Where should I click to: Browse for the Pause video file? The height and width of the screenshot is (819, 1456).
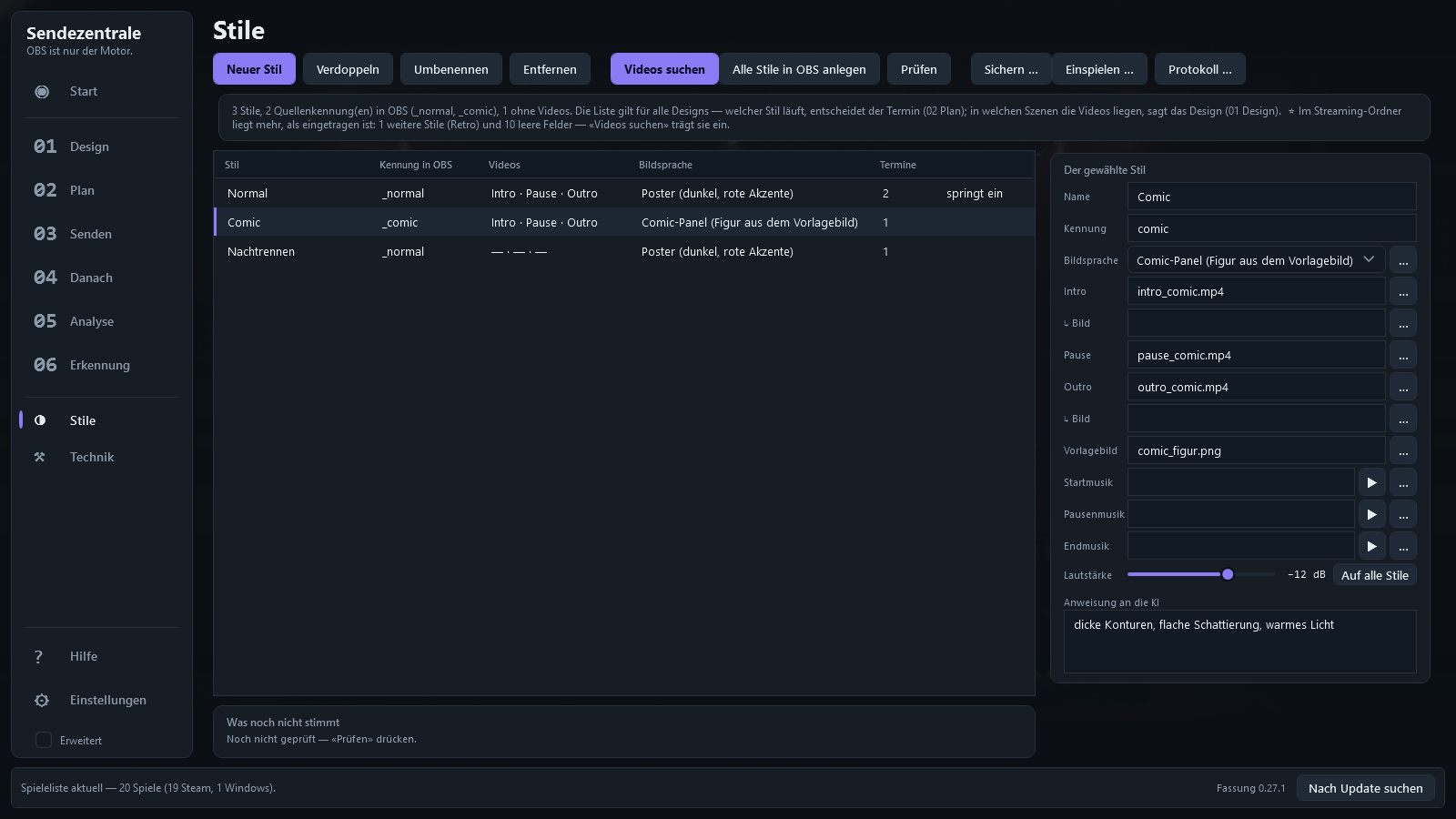tap(1403, 355)
